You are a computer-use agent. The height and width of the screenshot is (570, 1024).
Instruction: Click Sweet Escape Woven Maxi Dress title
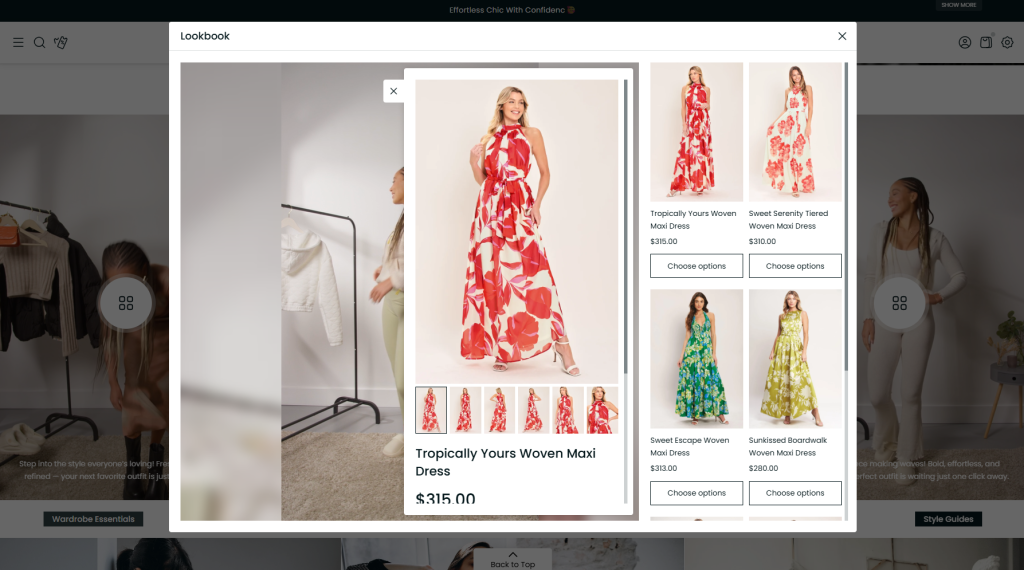click(x=690, y=447)
